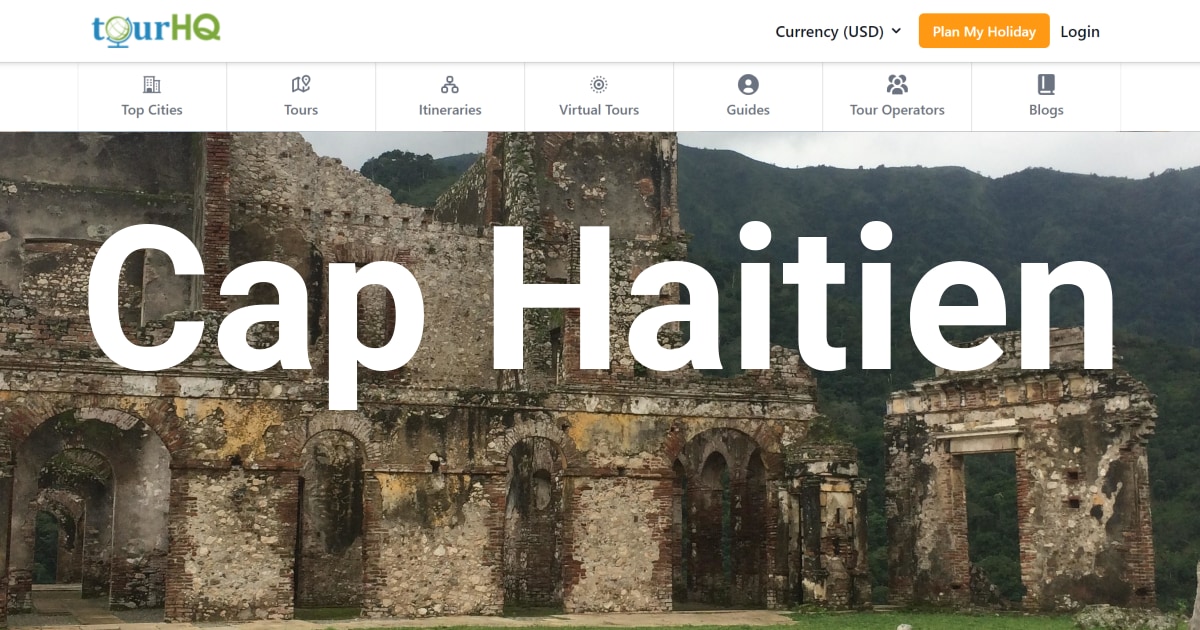This screenshot has height=630, width=1200.
Task: Select the group icon above Tour Operators
Action: (x=897, y=85)
